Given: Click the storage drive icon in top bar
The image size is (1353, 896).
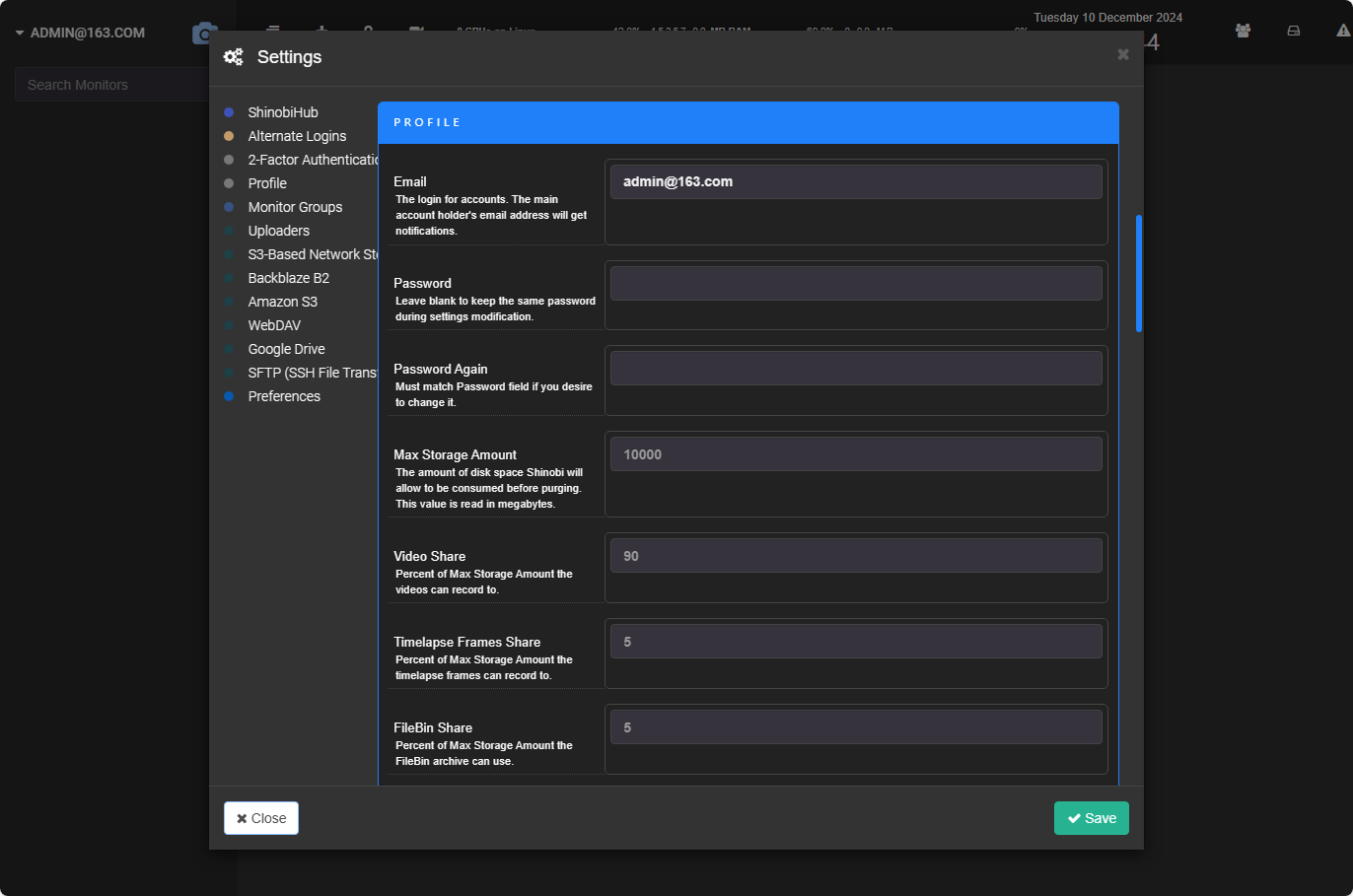Looking at the screenshot, I should pyautogui.click(x=1293, y=31).
